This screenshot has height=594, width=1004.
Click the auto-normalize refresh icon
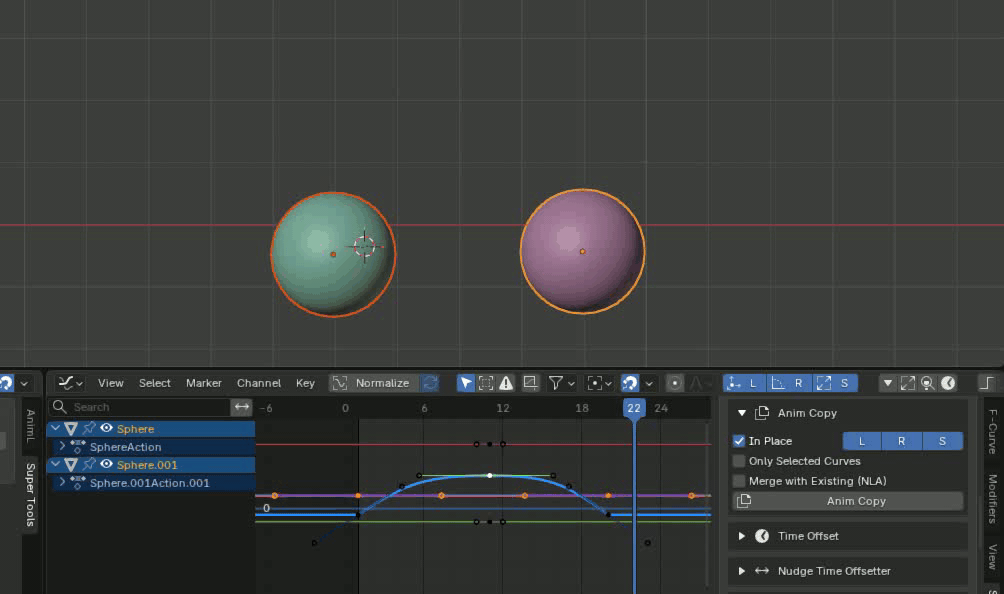click(431, 383)
